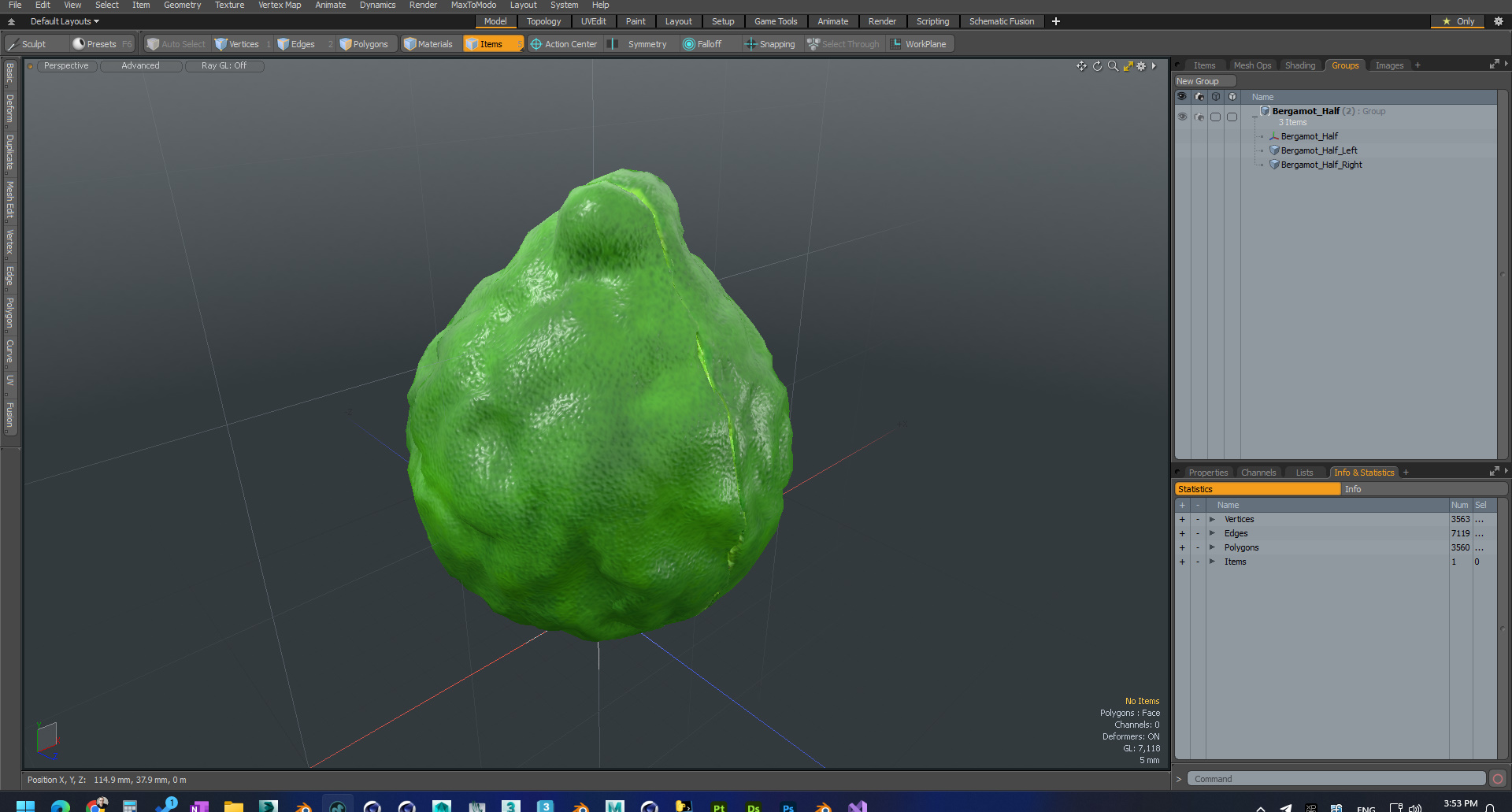Switch to Mesh Ops tab

(x=1252, y=65)
